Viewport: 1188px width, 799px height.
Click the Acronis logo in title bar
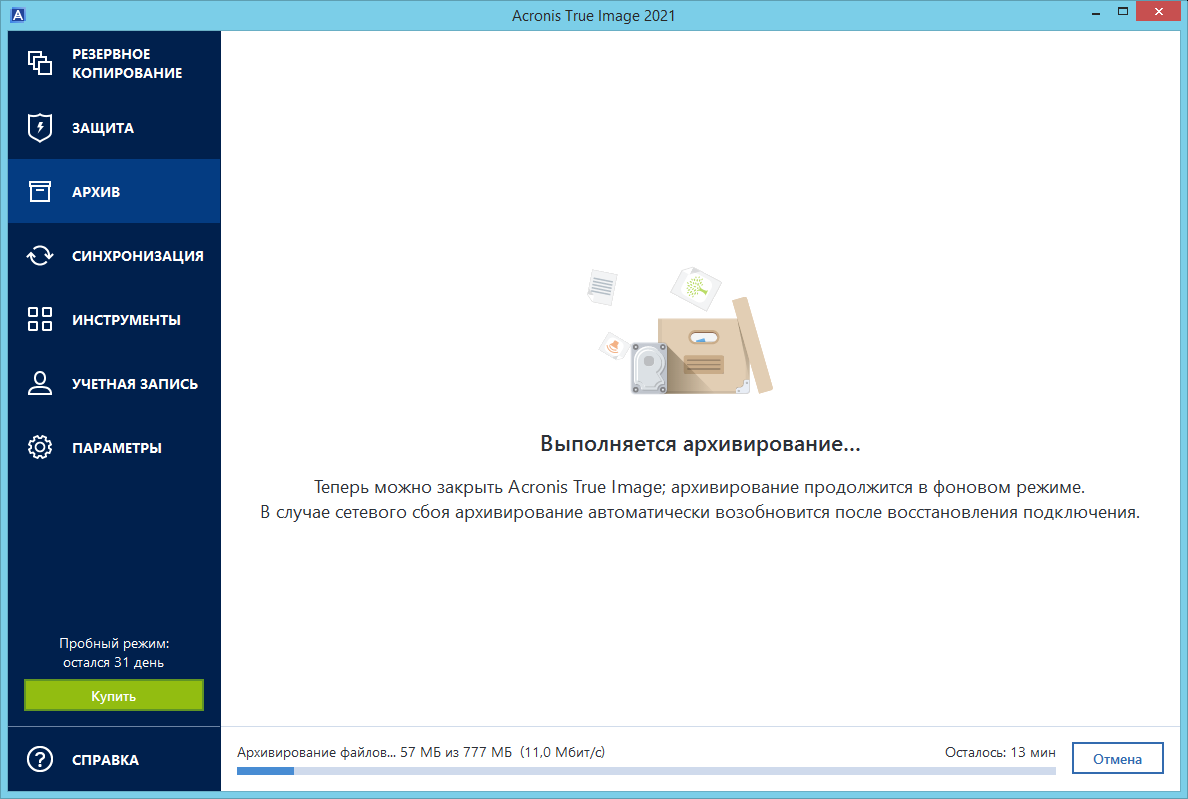17,14
